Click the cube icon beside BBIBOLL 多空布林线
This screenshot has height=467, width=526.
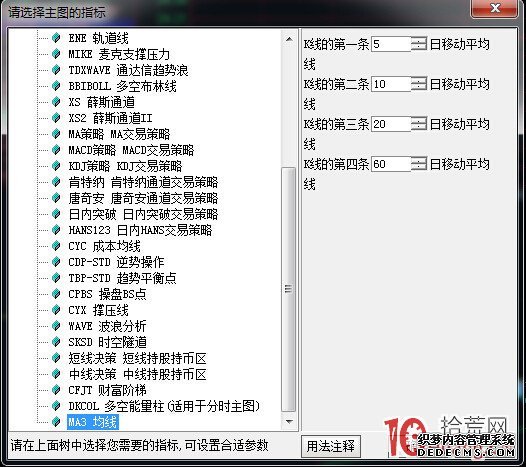(x=56, y=86)
